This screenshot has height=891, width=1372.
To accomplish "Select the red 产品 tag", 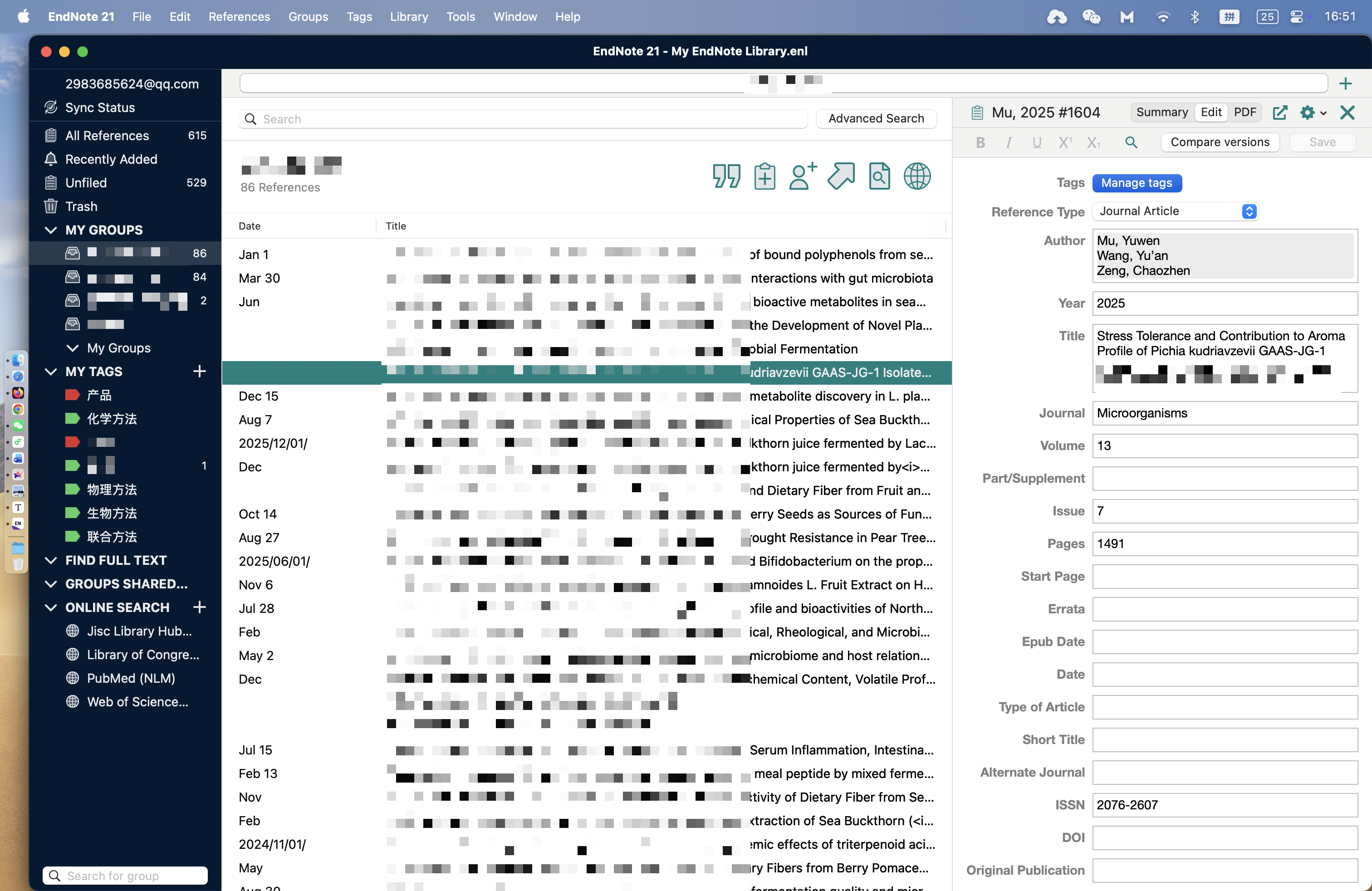I will pos(98,395).
